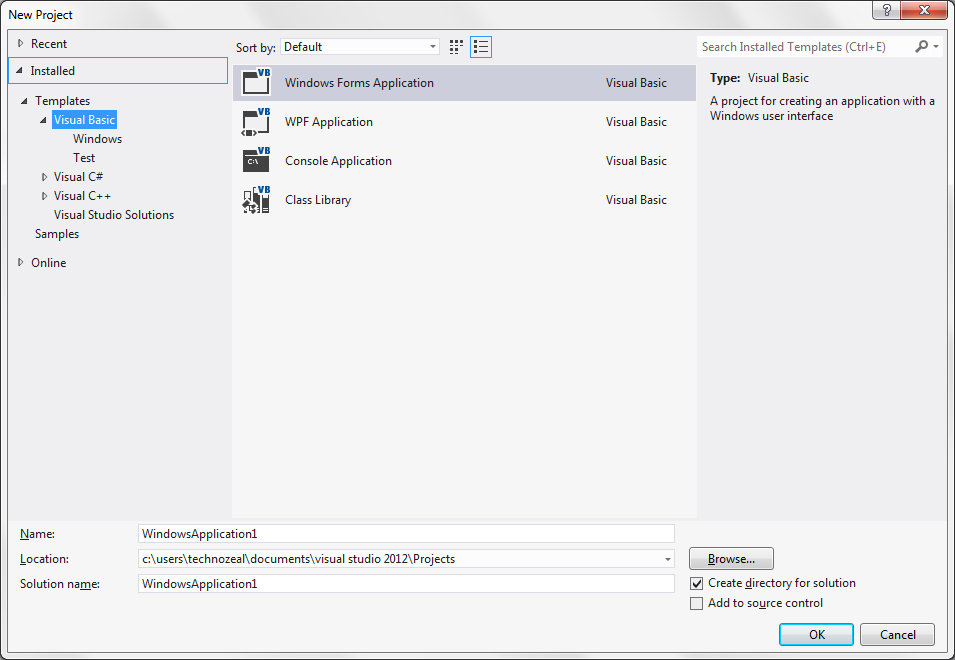Viewport: 955px width, 660px height.
Task: Select the Console Application template icon
Action: pos(256,160)
